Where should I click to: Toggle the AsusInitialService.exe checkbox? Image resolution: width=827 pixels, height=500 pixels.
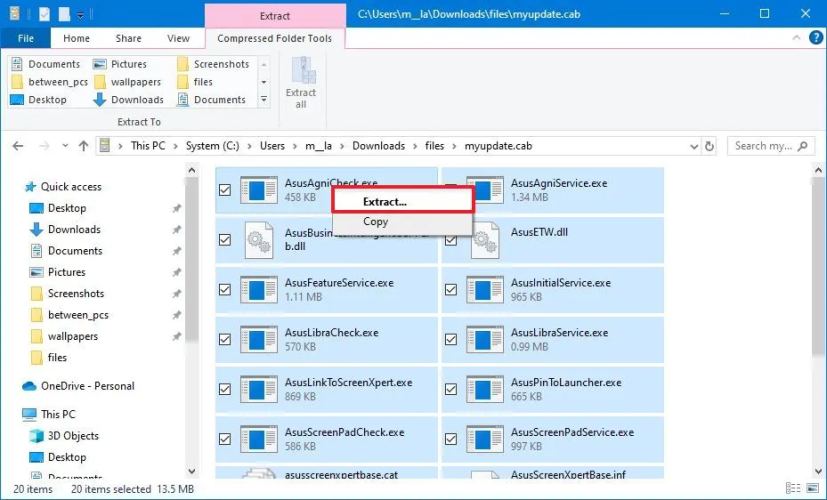click(451, 290)
